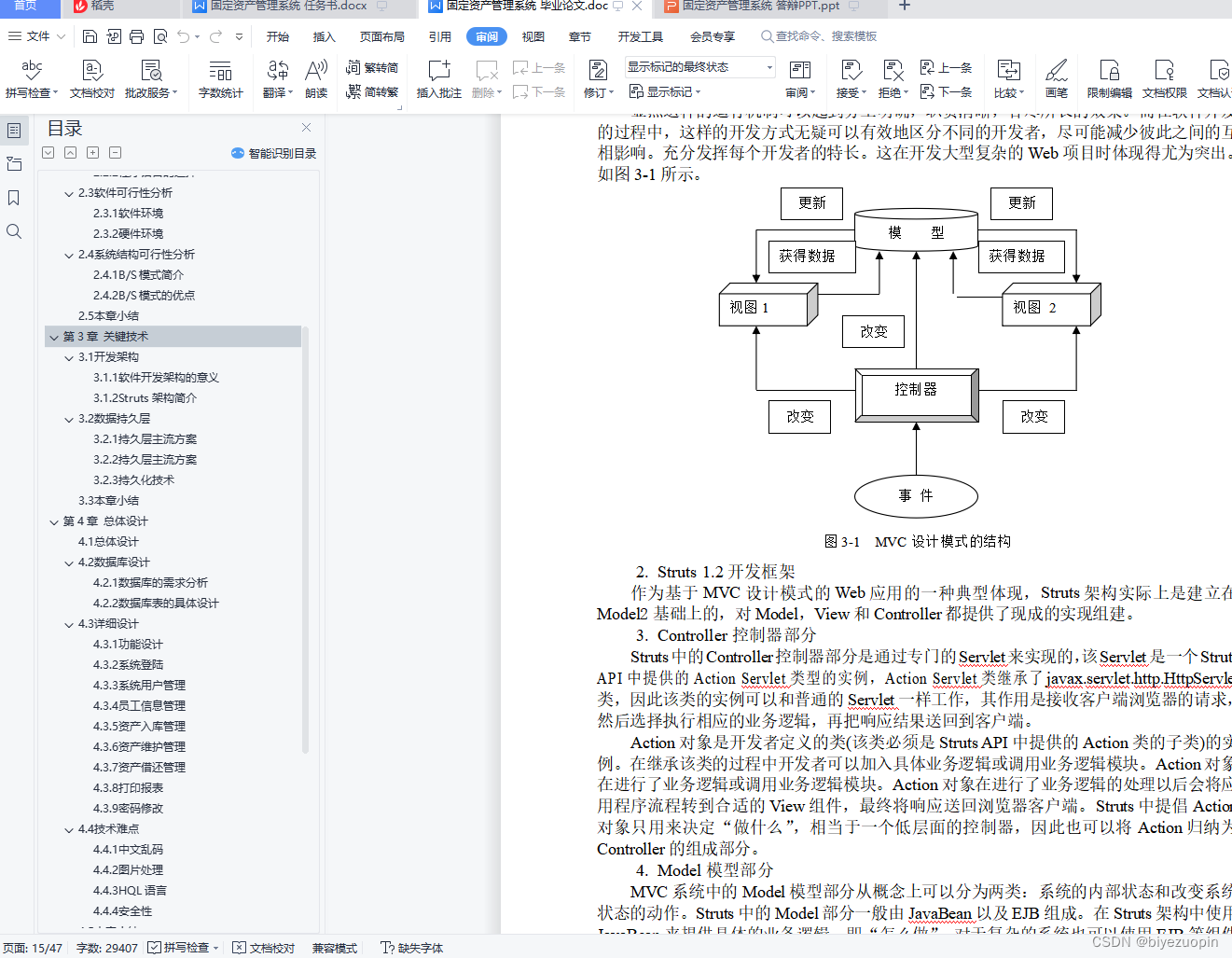
Task: Open the 审阅 review pane button
Action: [x=799, y=78]
